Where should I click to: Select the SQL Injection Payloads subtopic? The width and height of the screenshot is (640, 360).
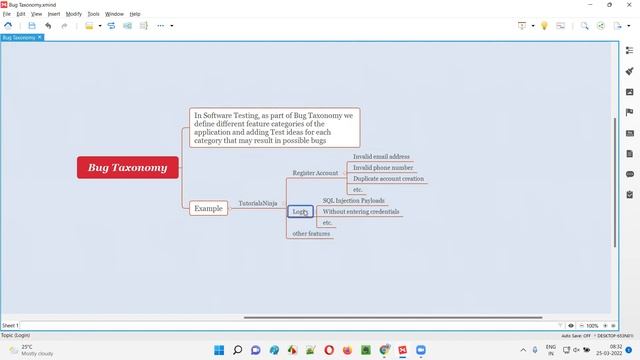(x=353, y=200)
